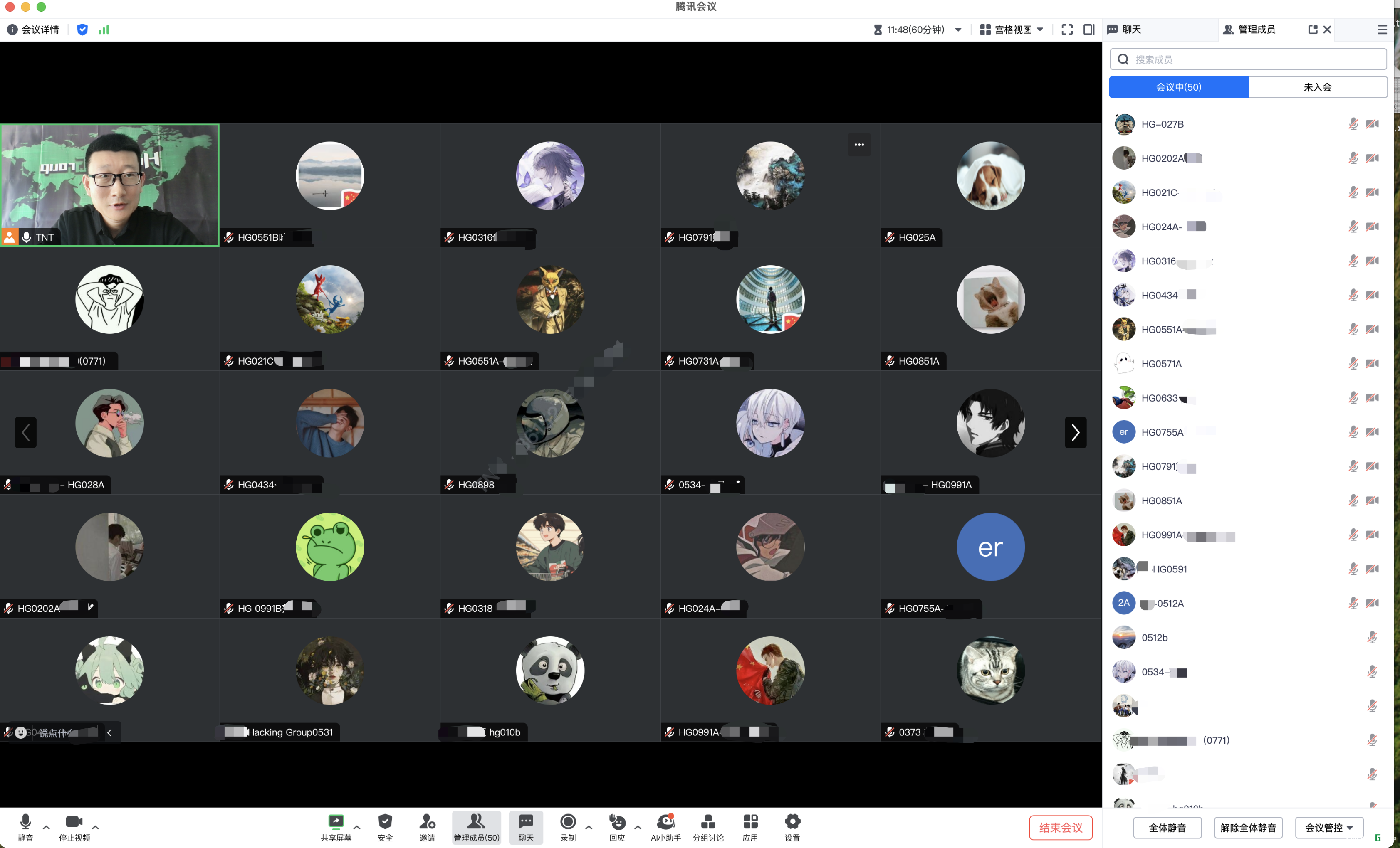
Task: Expand share screen options arrow
Action: click(357, 828)
